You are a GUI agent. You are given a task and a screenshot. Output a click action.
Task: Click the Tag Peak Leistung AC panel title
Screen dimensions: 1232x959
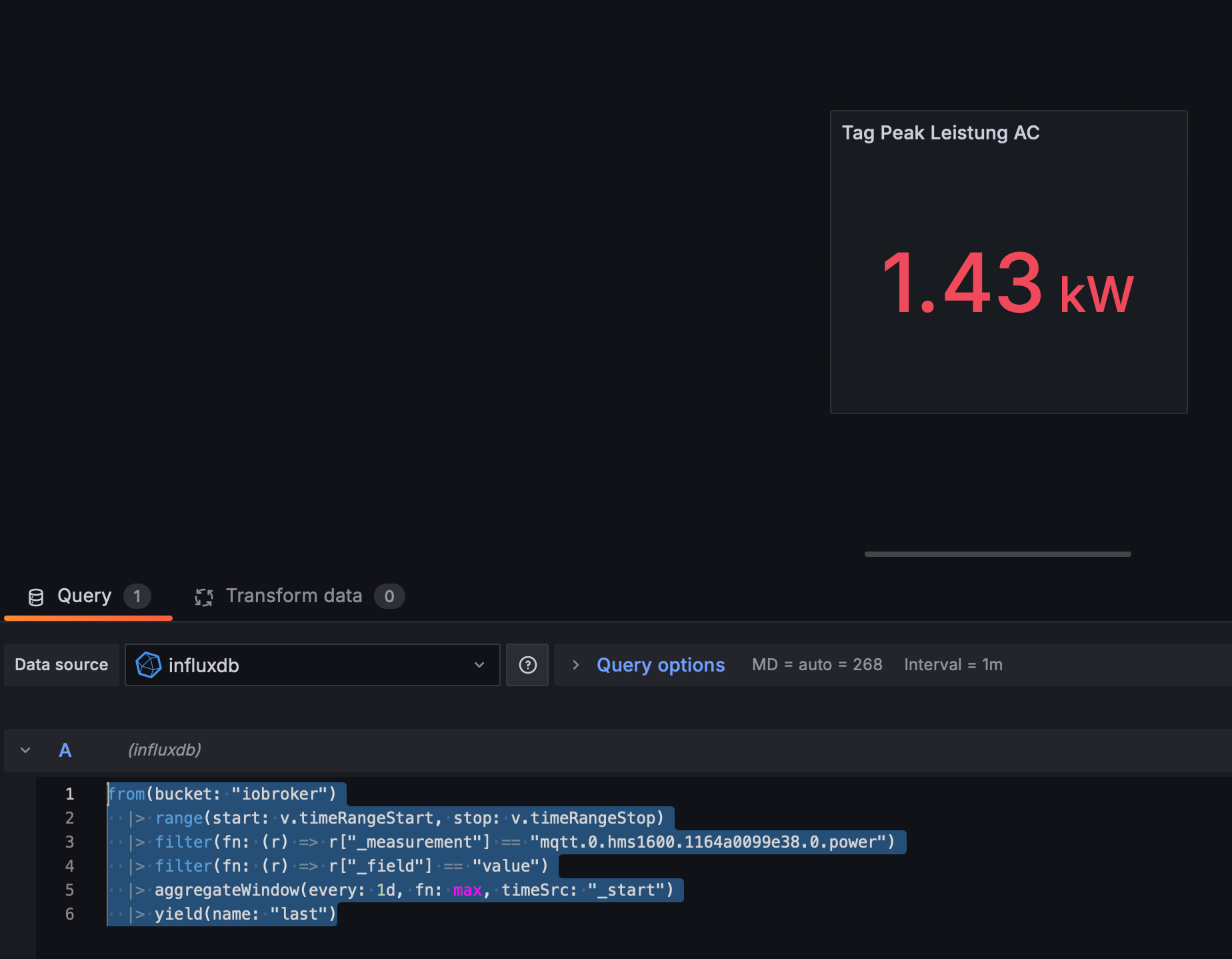point(940,133)
